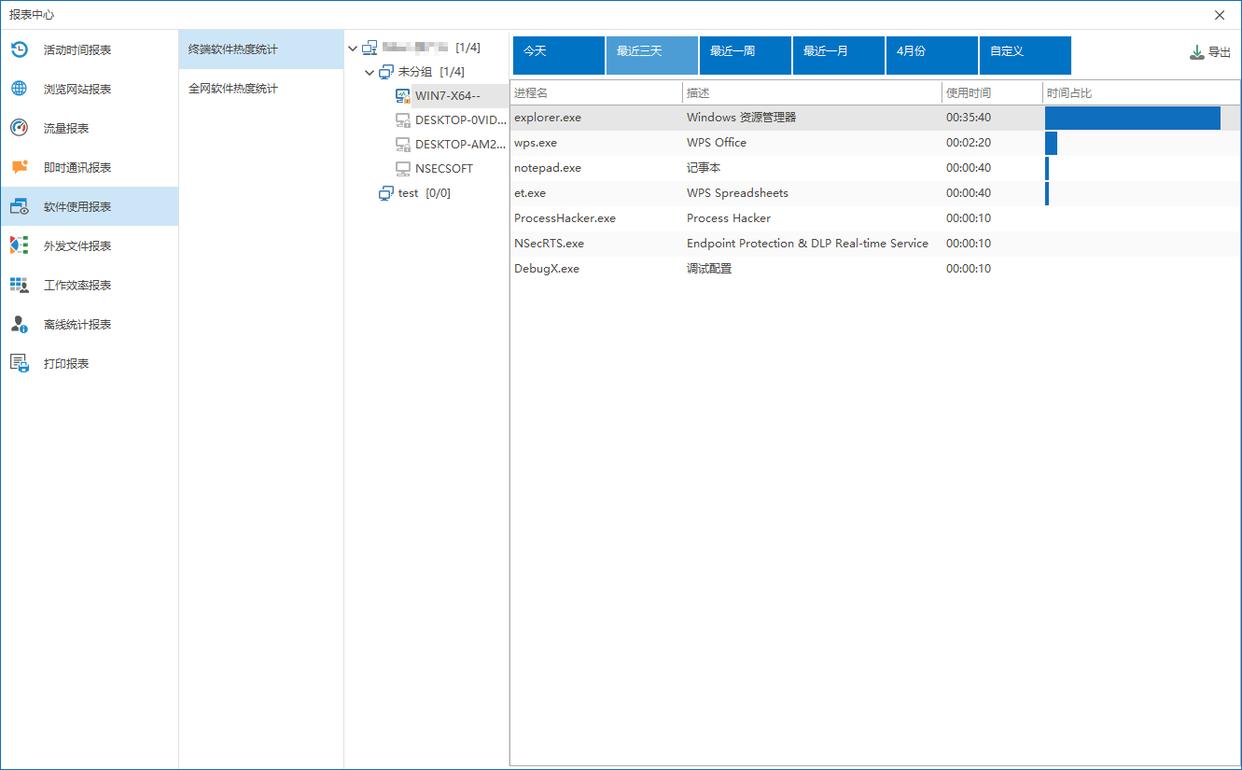
Task: Collapse the root network tree node
Action: (352, 48)
